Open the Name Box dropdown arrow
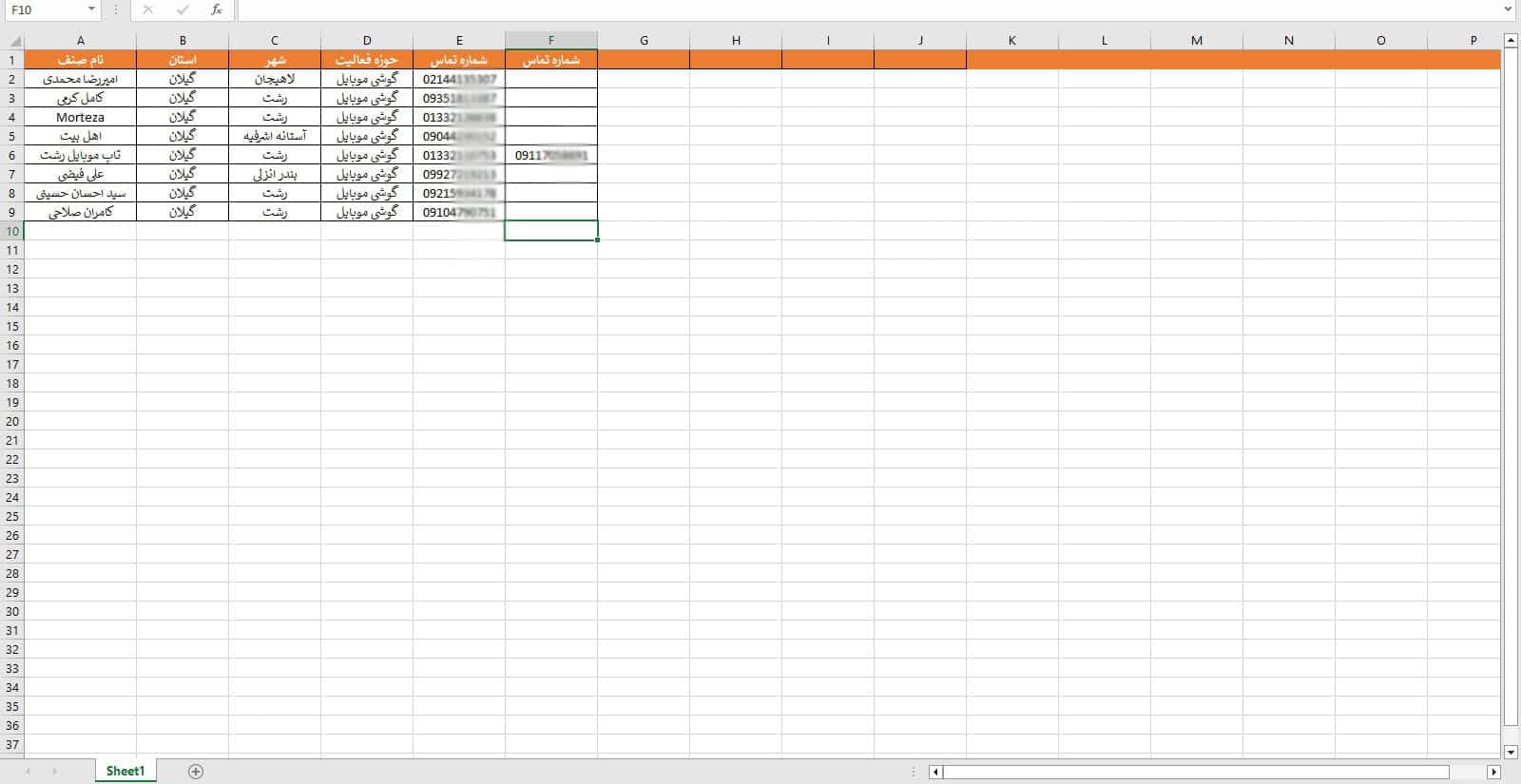 coord(91,10)
